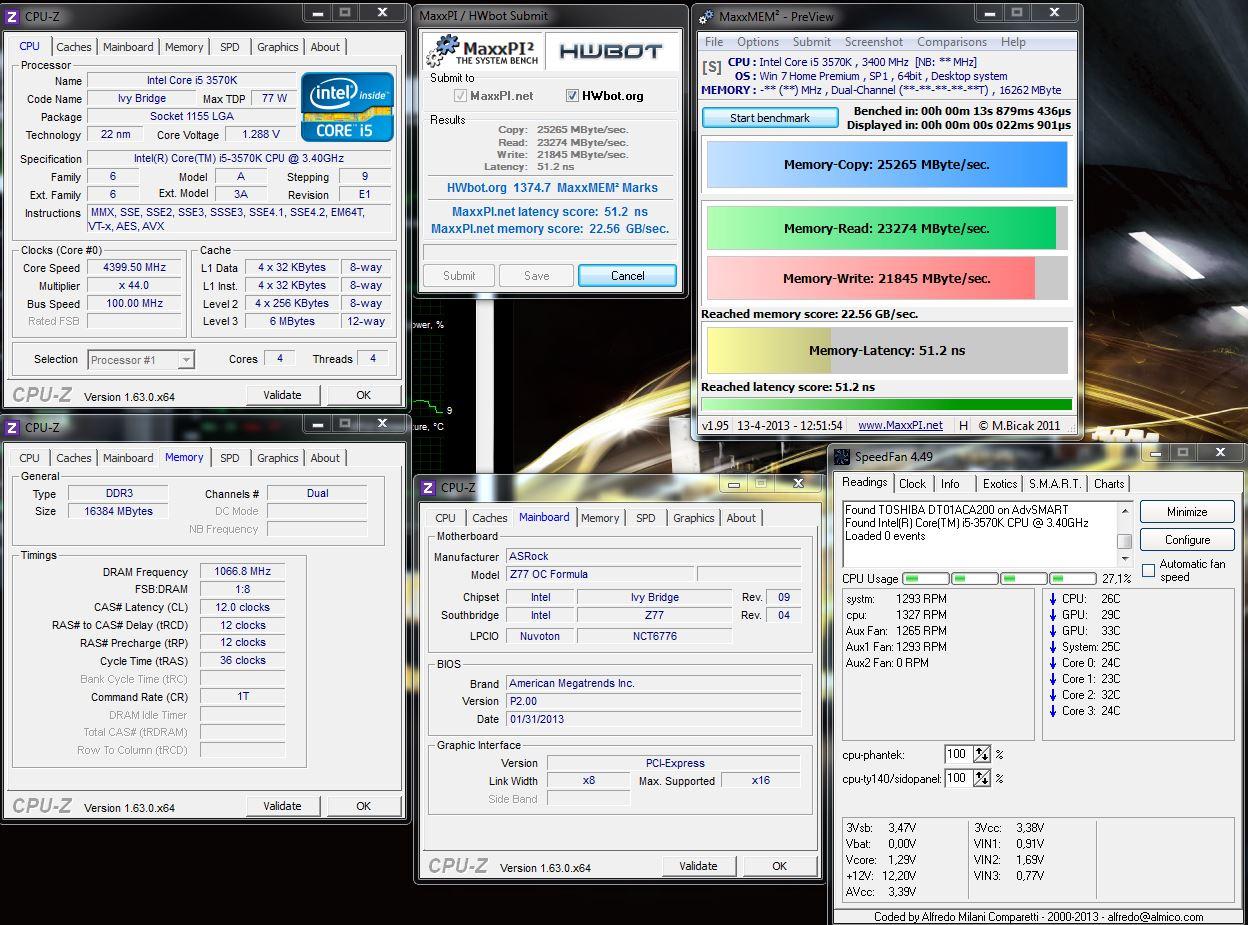
Task: Click Core Speed value 4399.50 MHz
Action: tap(135, 268)
